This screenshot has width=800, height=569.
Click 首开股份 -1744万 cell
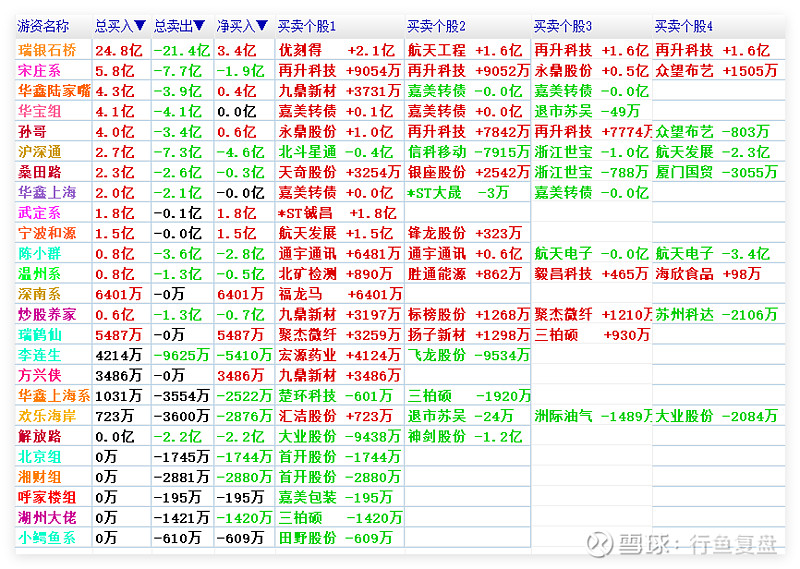(340, 457)
